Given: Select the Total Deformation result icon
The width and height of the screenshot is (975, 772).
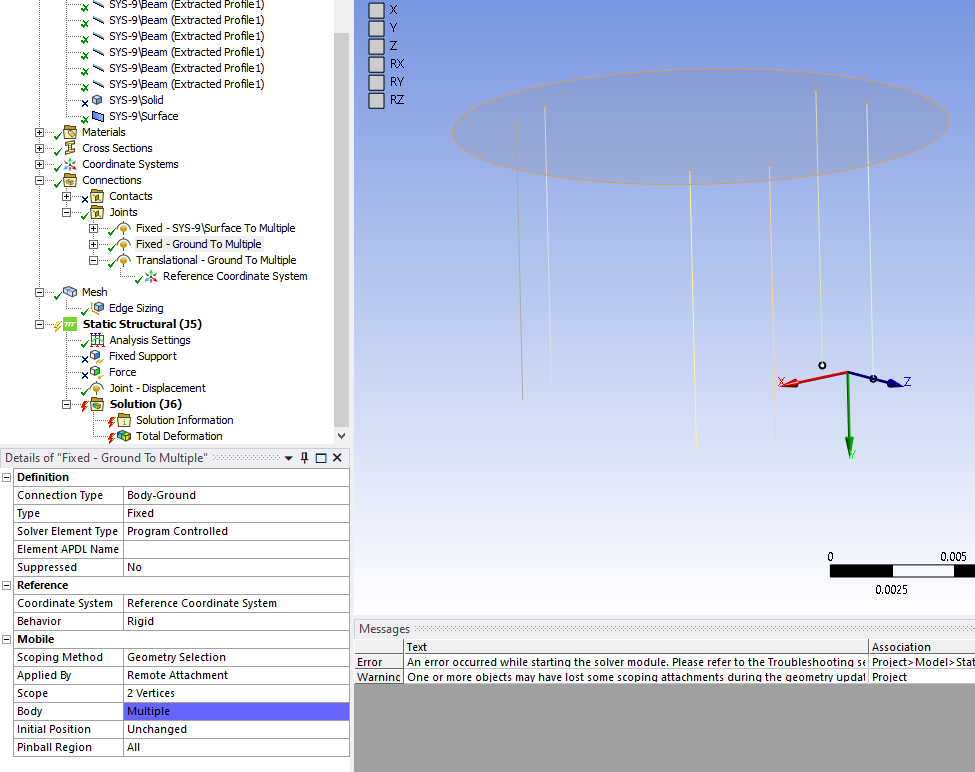Looking at the screenshot, I should point(124,436).
